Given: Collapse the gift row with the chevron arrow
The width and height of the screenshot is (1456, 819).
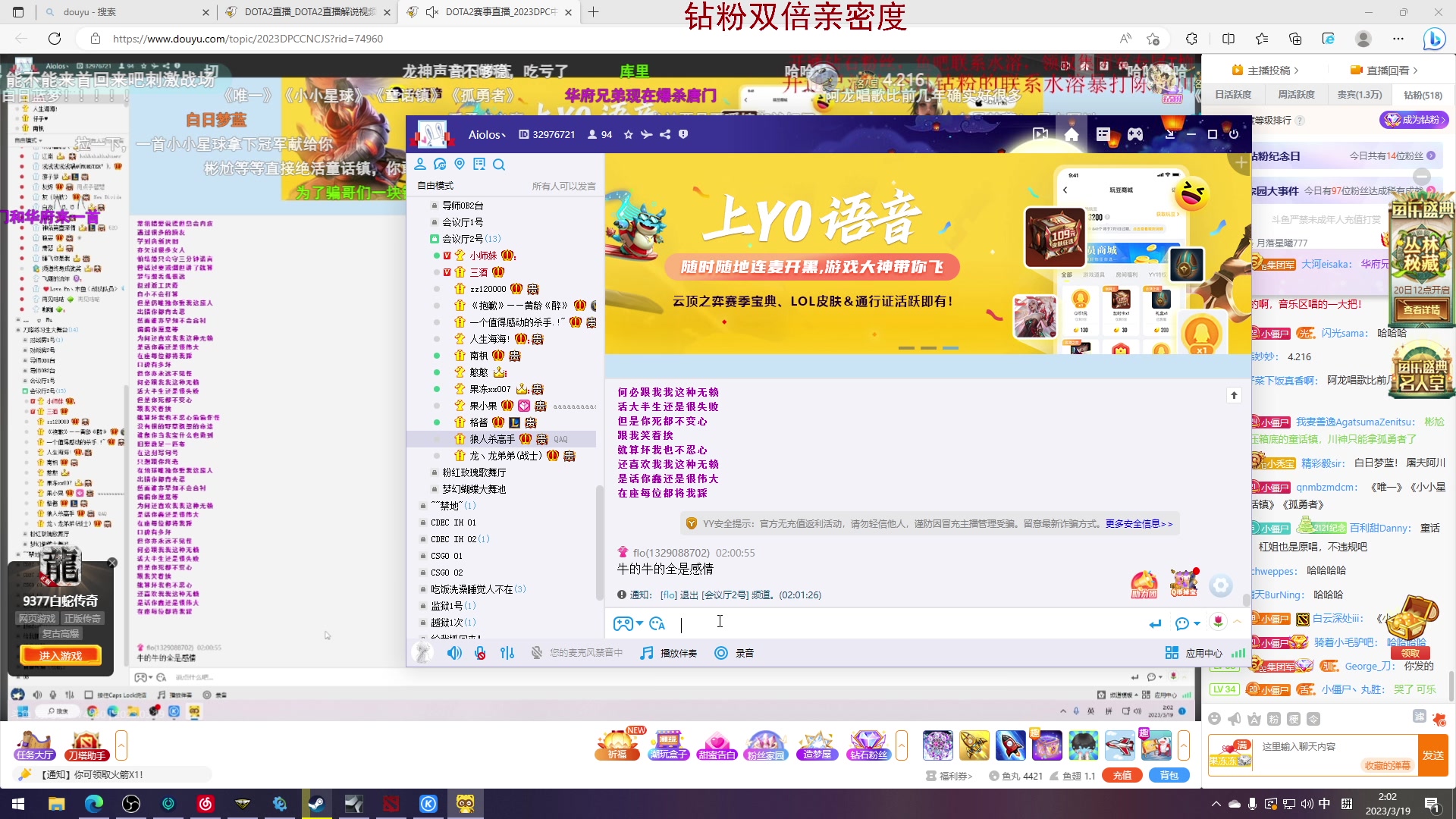Looking at the screenshot, I should 902,745.
